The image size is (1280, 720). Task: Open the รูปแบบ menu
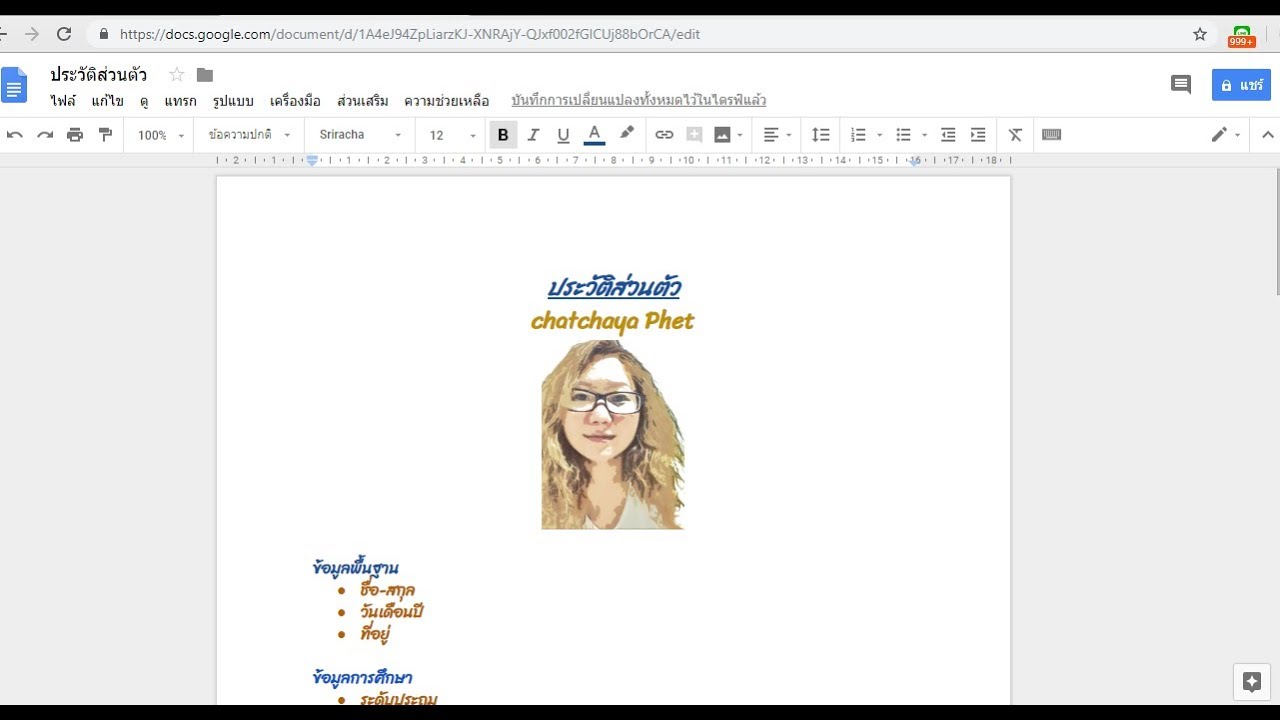click(x=233, y=101)
